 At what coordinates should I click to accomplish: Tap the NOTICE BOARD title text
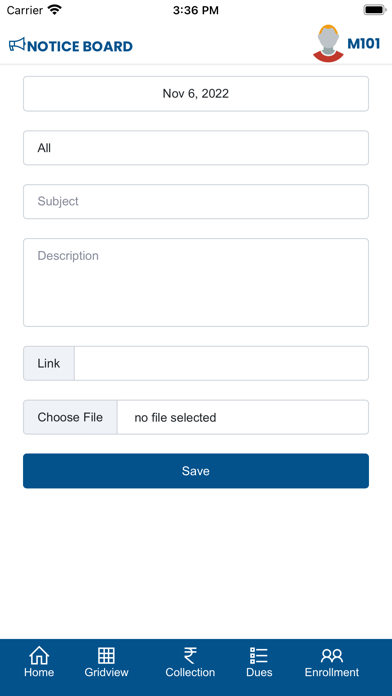80,46
